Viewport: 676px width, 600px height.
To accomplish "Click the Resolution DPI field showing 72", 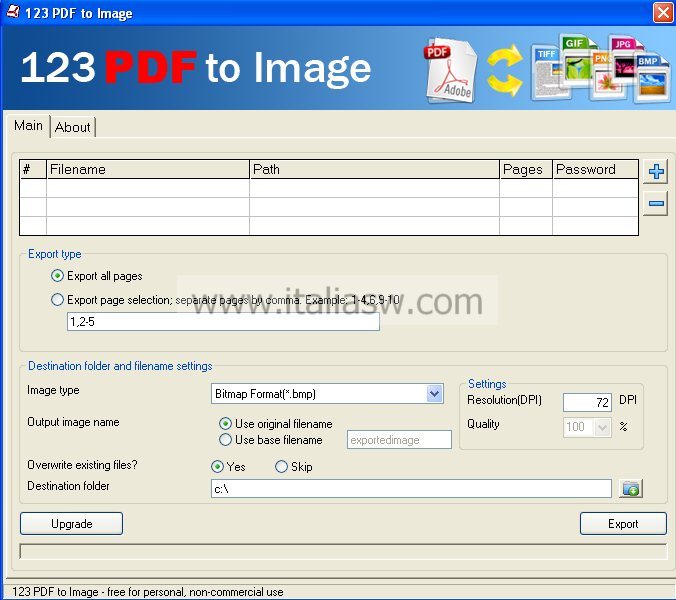I will 587,402.
